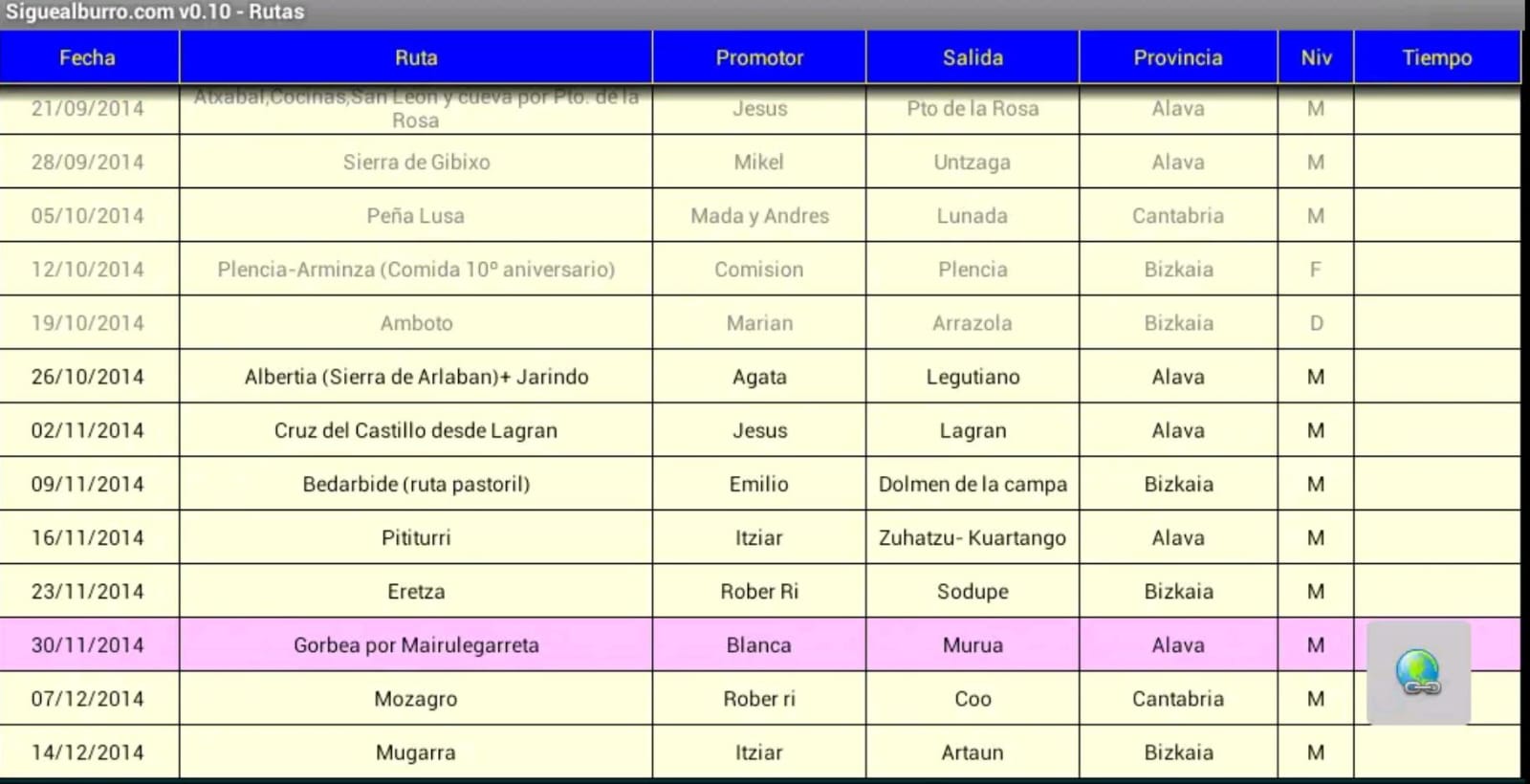Select the Mugarra route row
The image size is (1530, 784).
(x=416, y=752)
